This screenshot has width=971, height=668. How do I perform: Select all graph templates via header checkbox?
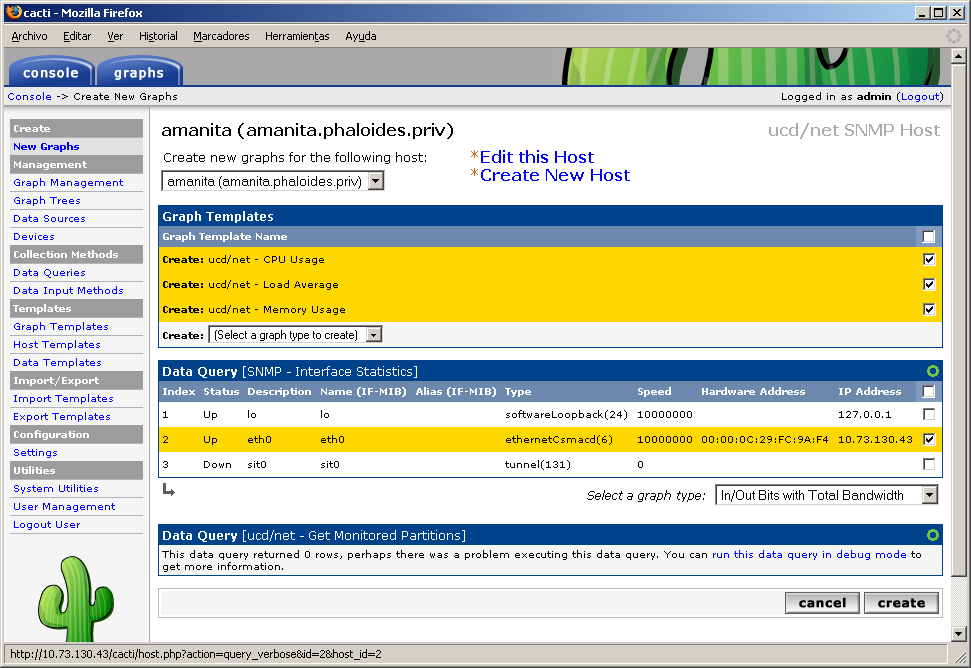929,237
